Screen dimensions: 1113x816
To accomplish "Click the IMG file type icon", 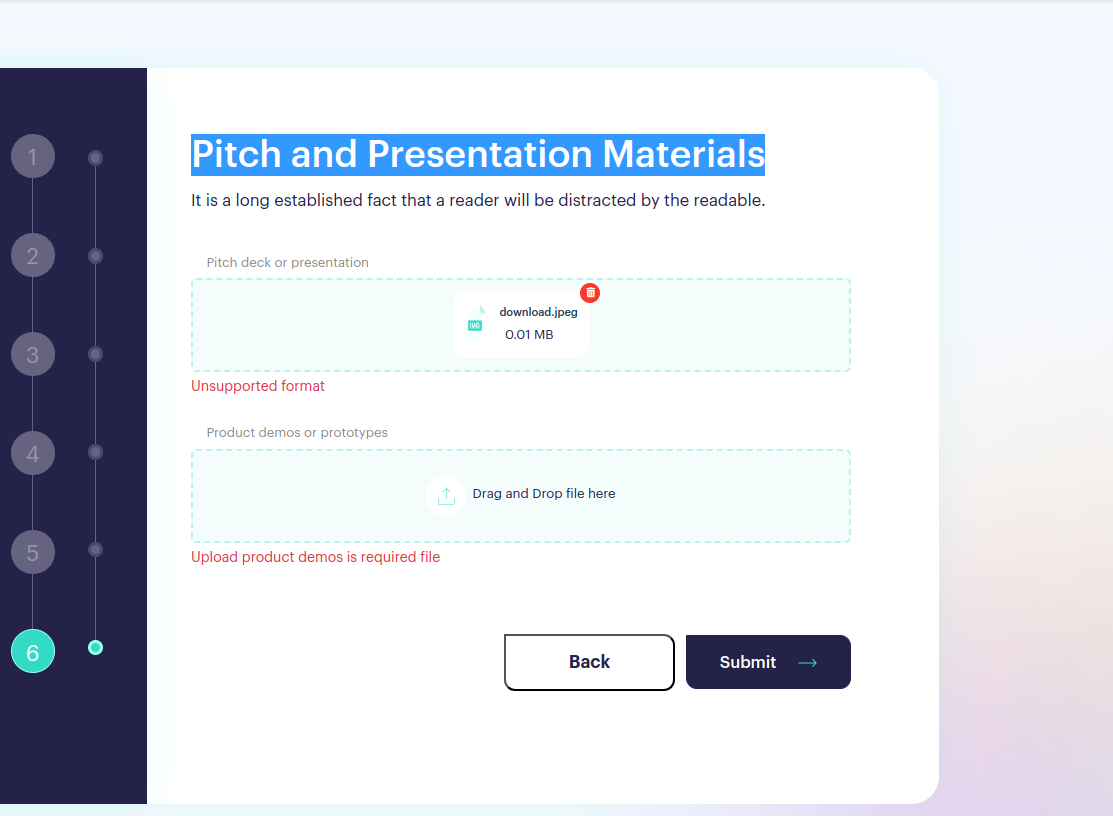I will tap(476, 322).
